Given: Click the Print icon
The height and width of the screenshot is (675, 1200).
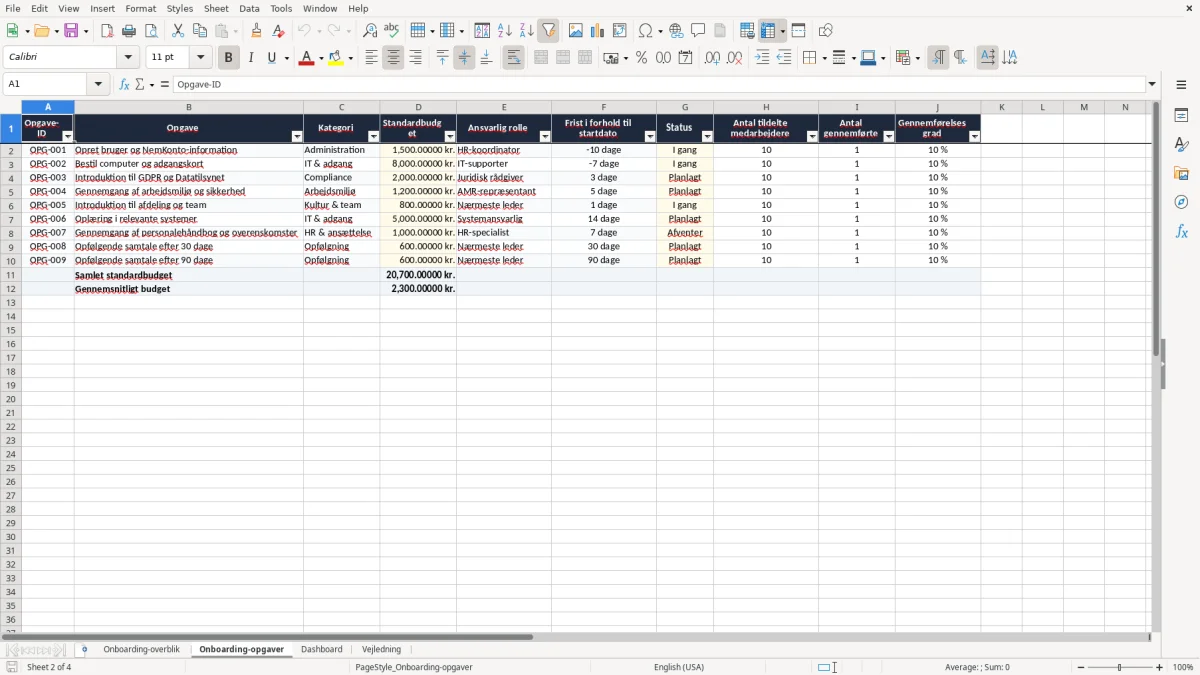Looking at the screenshot, I should pos(129,31).
